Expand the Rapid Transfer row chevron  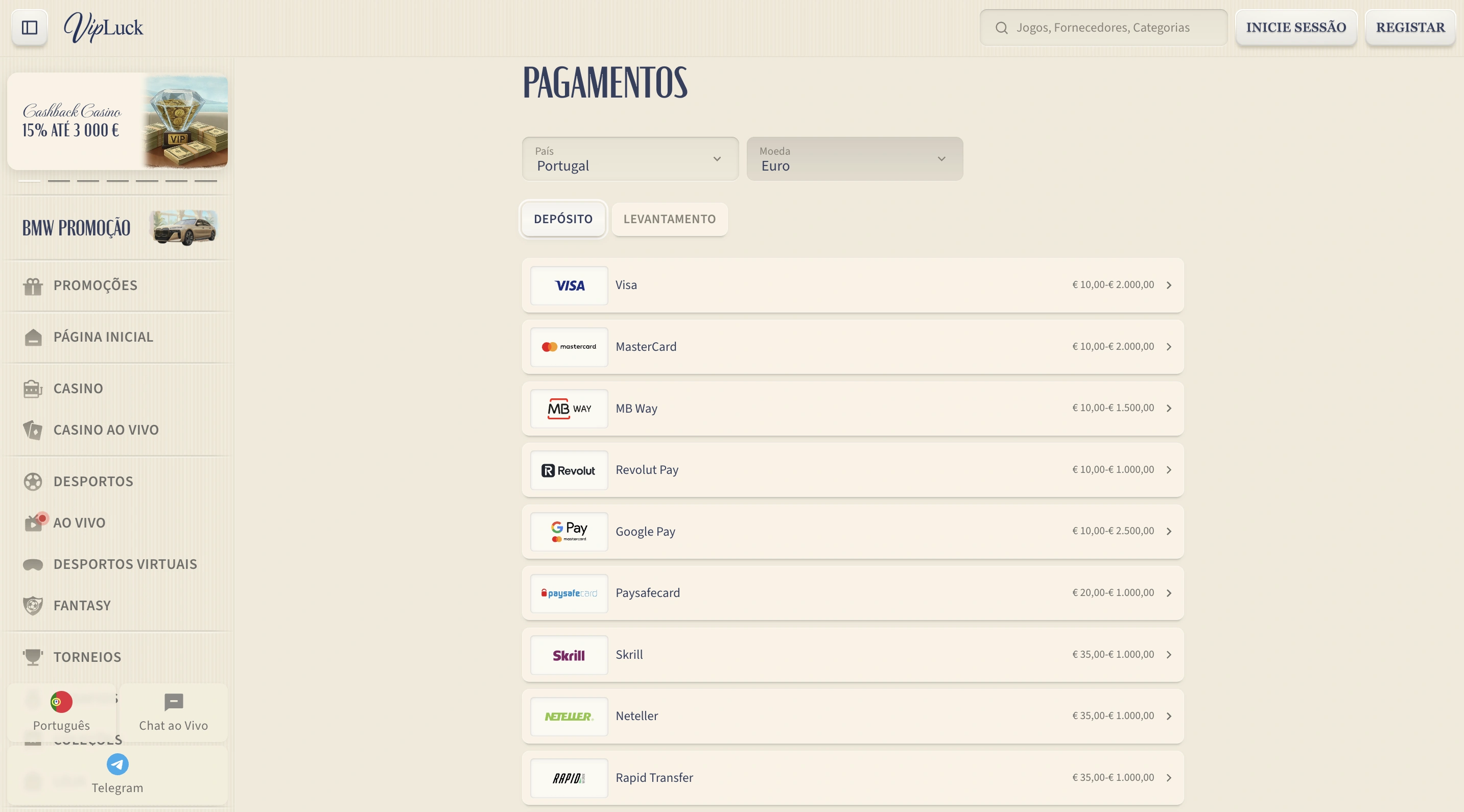(1169, 778)
